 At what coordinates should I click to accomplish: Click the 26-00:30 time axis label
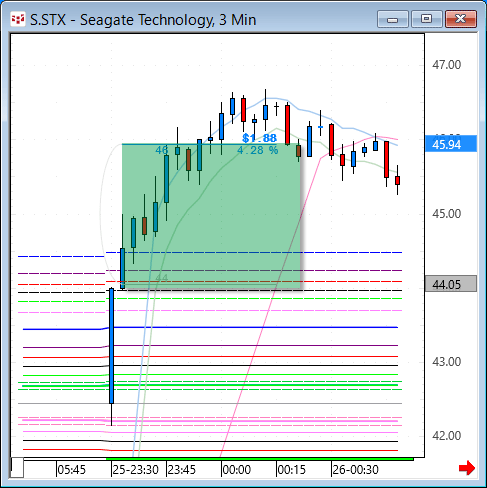pyautogui.click(x=355, y=470)
